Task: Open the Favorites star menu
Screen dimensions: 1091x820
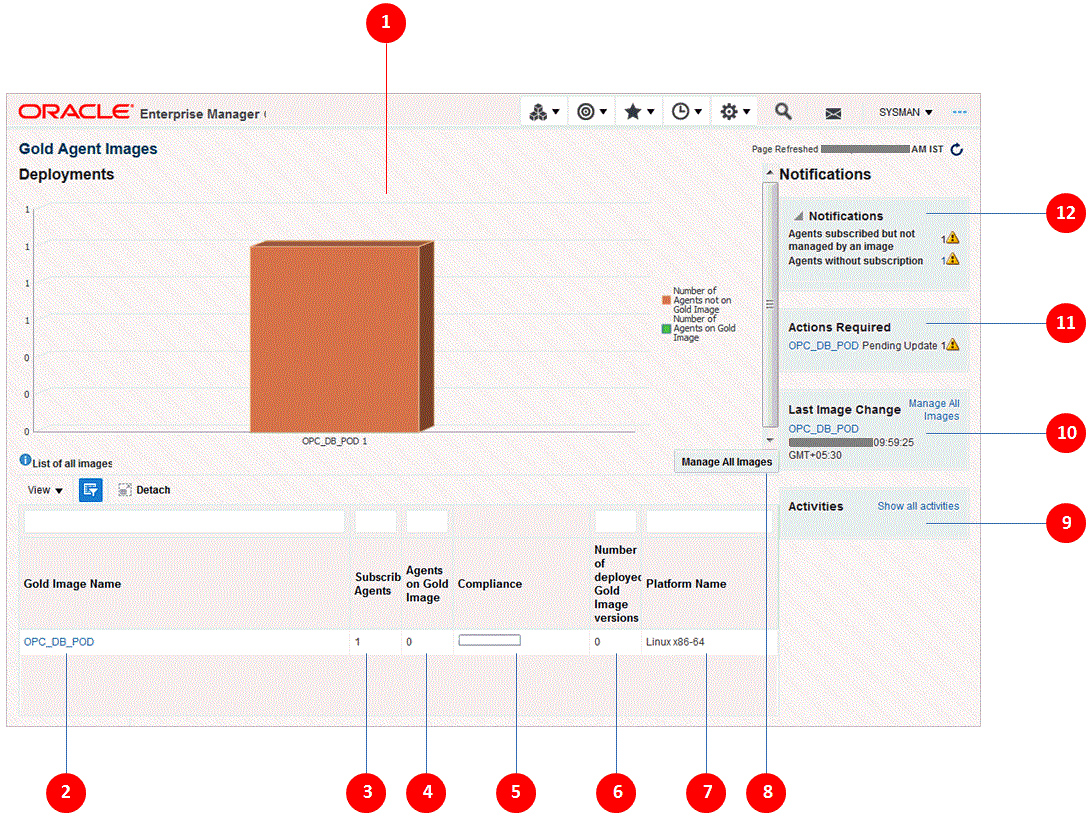Action: pyautogui.click(x=638, y=113)
